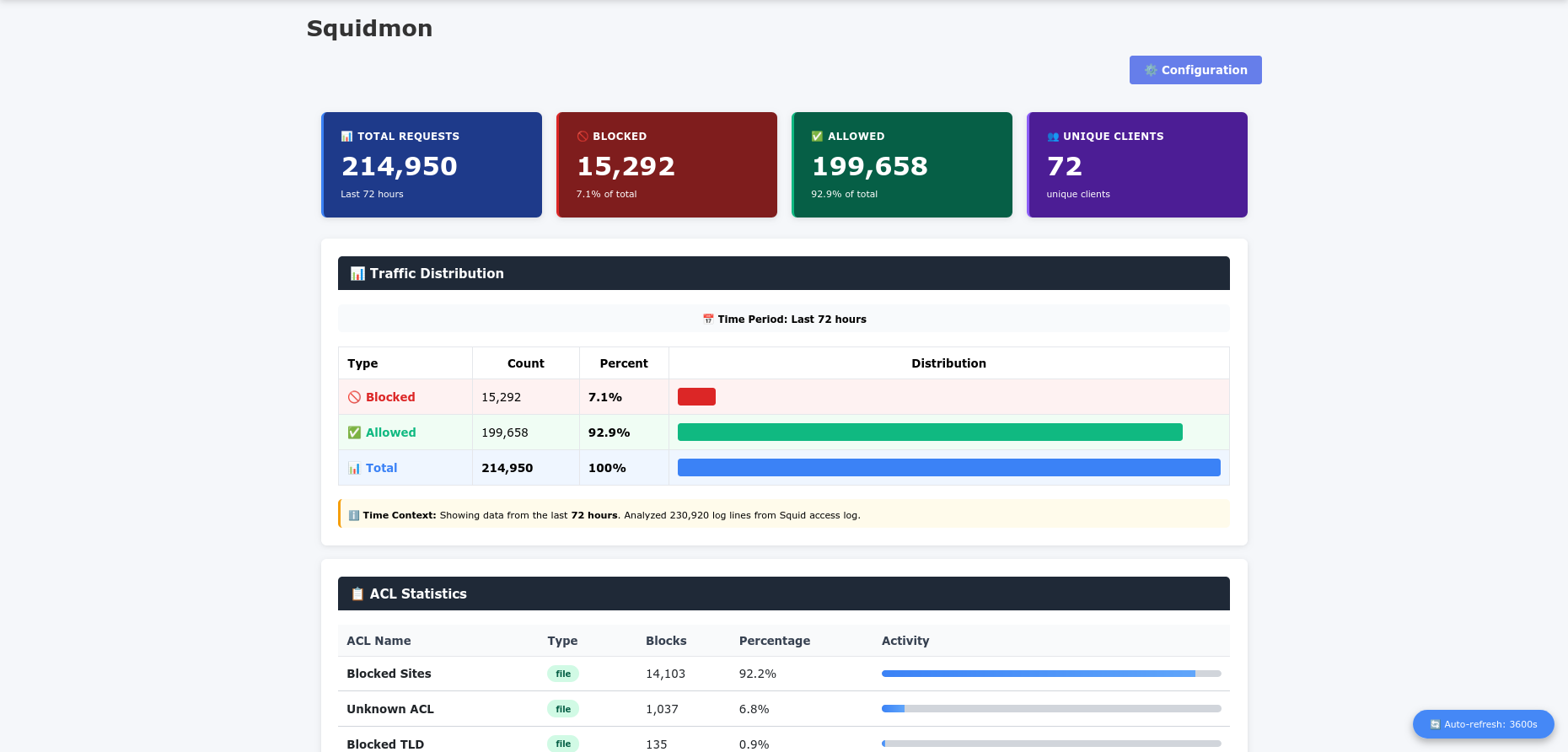Screen dimensions: 1568x752
Task: Click the green Allowed distribution bar
Action: pyautogui.click(x=930, y=432)
